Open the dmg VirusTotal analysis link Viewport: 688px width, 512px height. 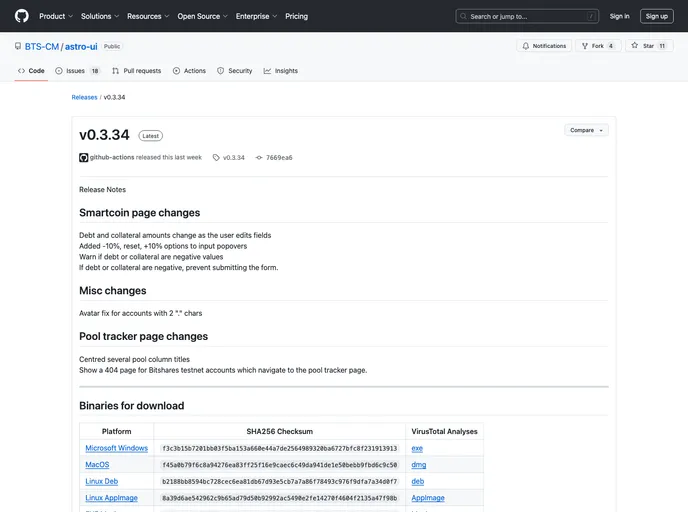click(419, 465)
